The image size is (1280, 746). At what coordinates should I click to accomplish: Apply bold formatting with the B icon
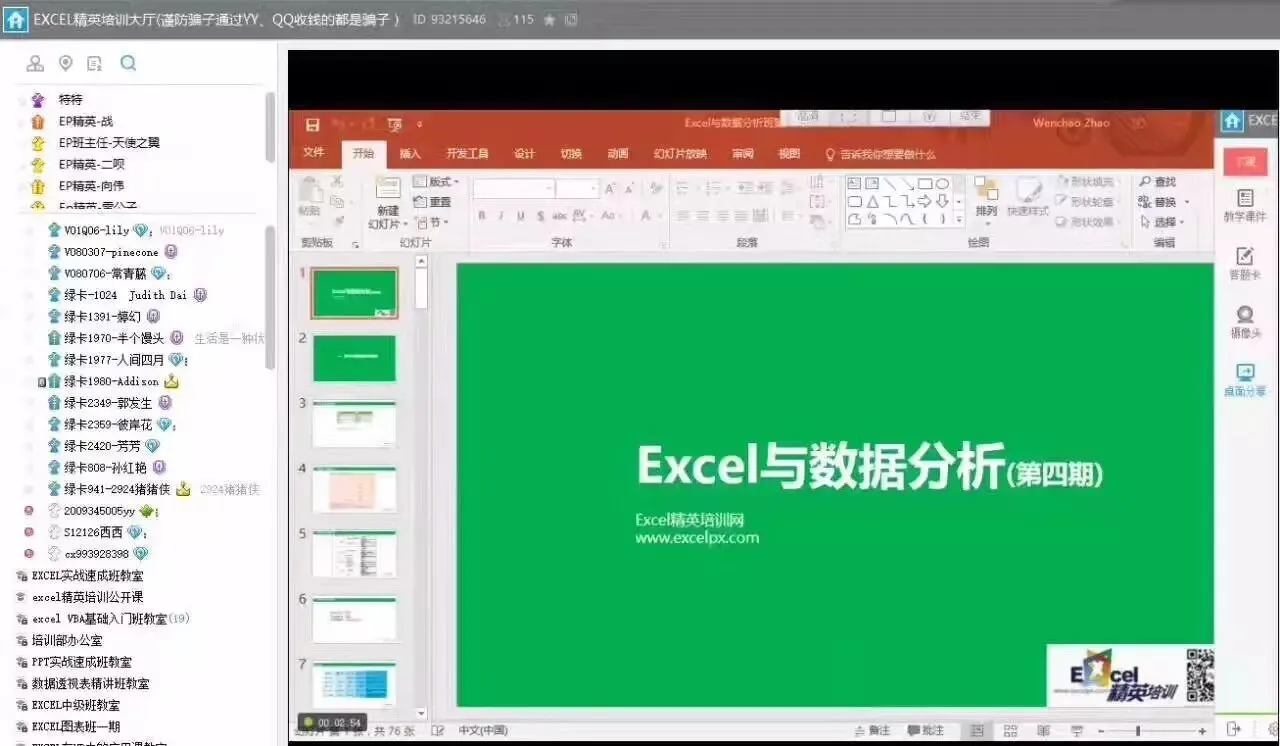click(482, 216)
